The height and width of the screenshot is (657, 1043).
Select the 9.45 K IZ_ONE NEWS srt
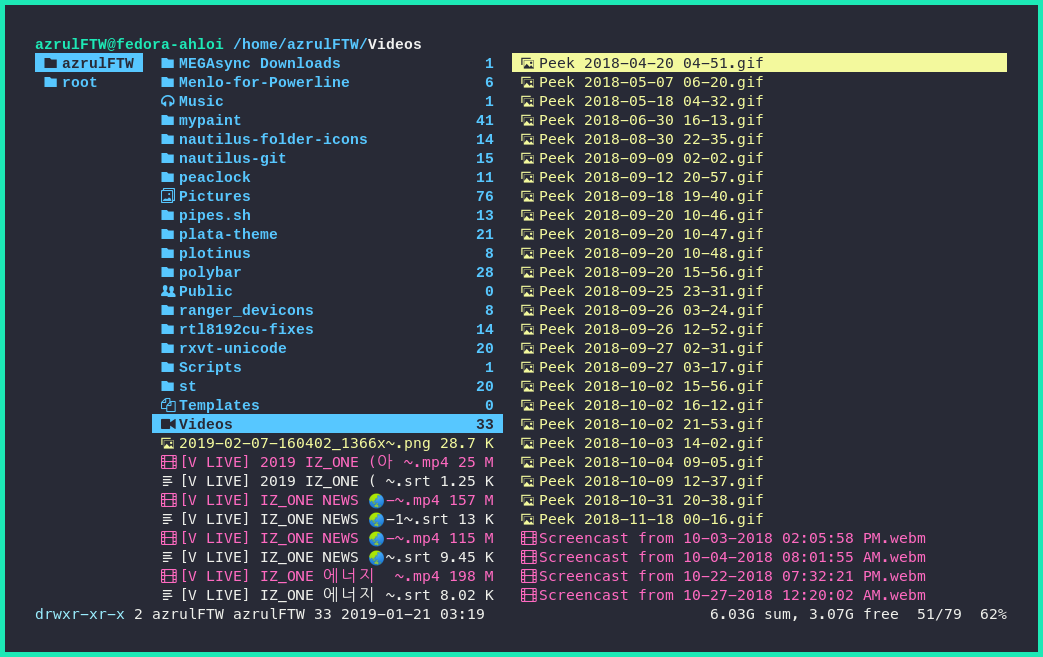[x=327, y=557]
